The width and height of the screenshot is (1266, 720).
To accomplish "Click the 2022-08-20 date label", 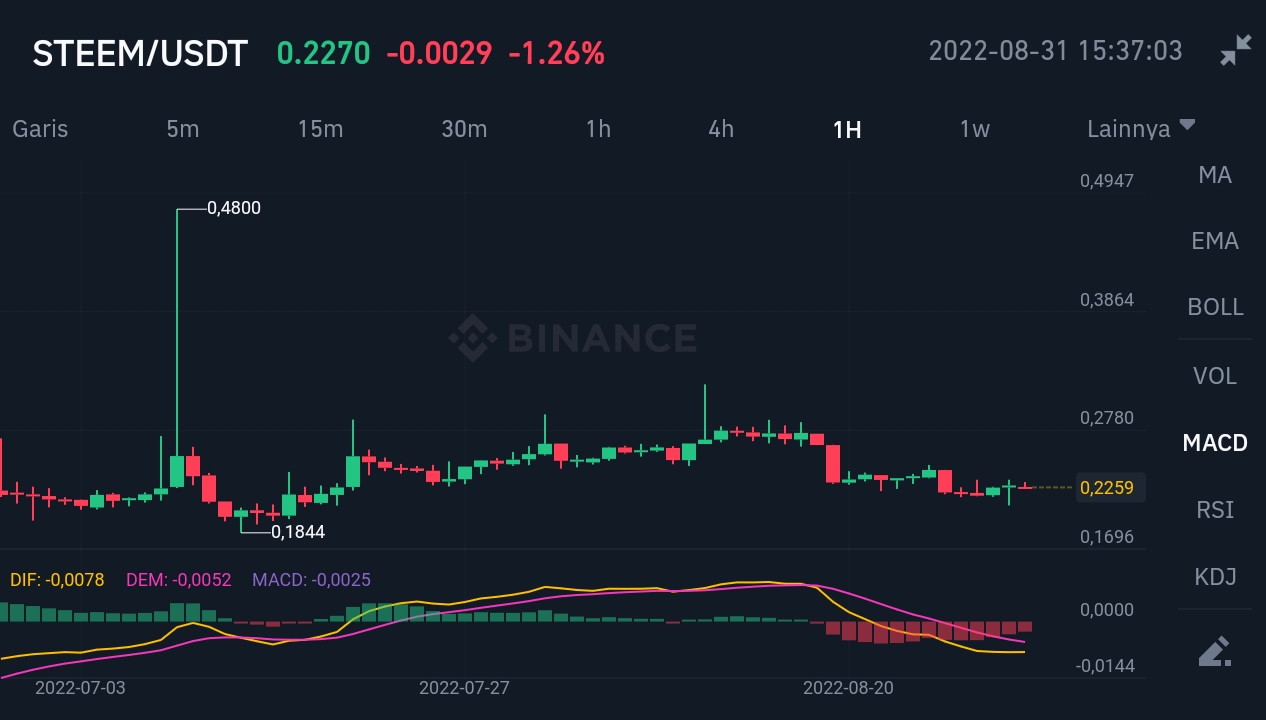I will [x=848, y=688].
